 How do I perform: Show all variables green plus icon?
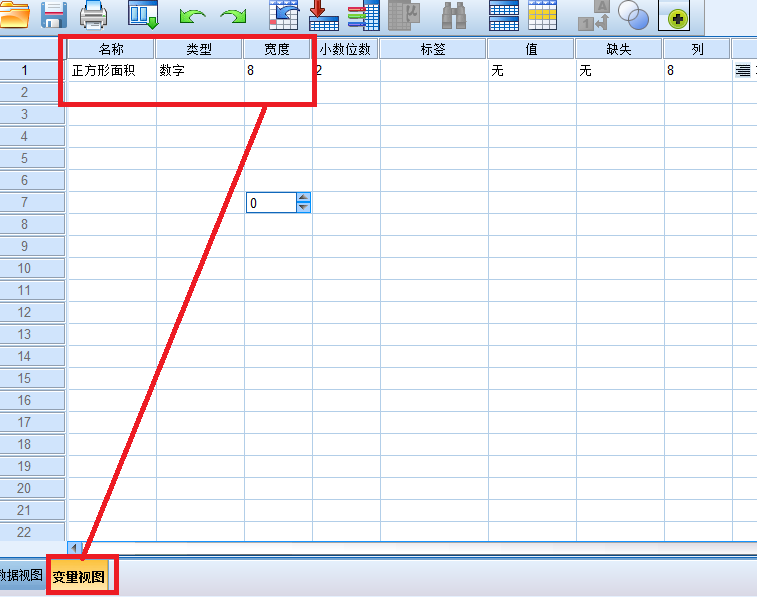pyautogui.click(x=674, y=15)
